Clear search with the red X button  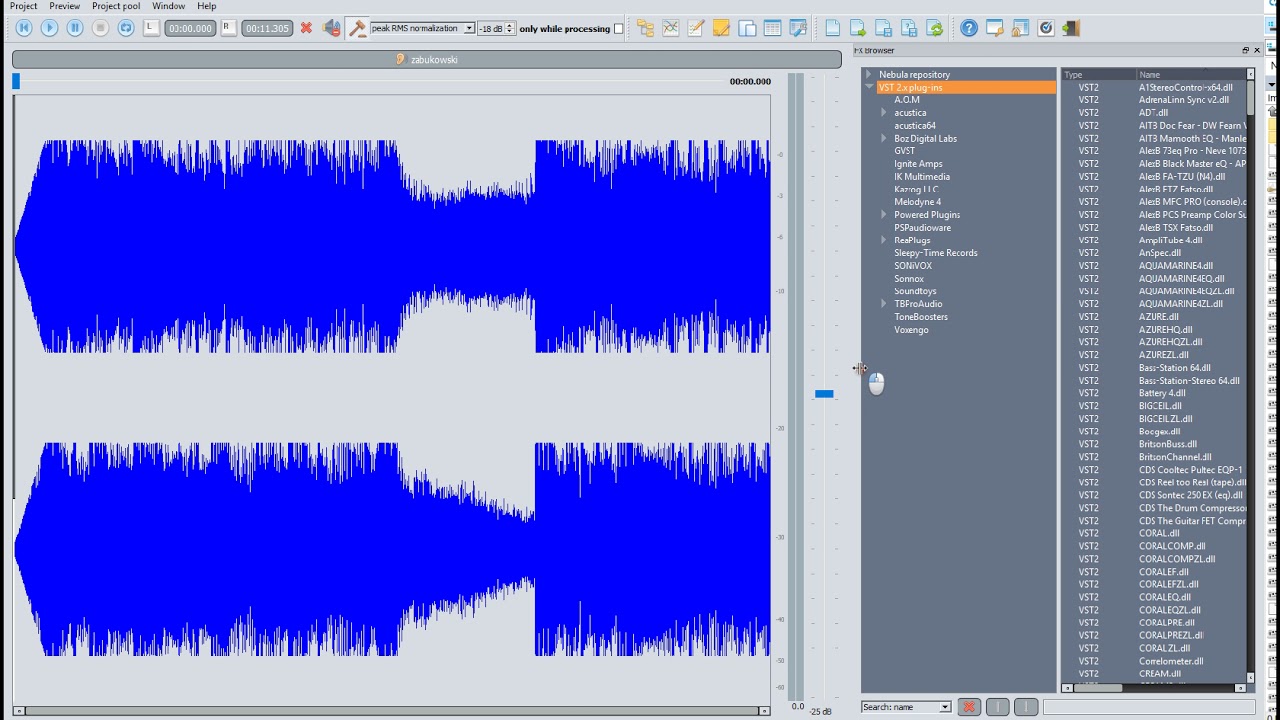click(x=968, y=707)
